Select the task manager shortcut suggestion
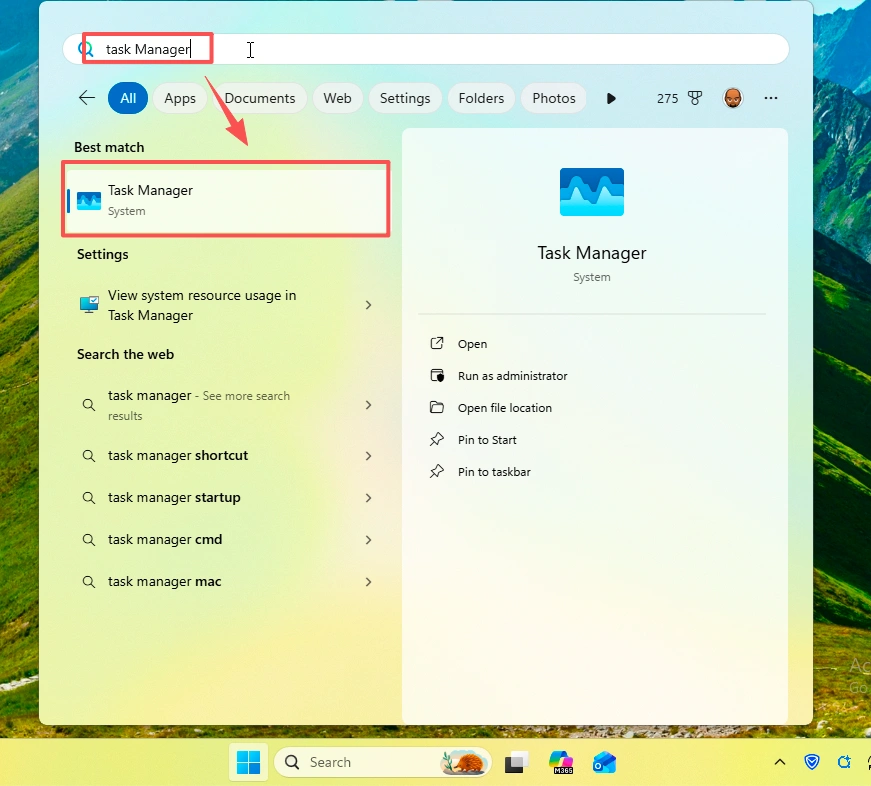 coord(226,455)
